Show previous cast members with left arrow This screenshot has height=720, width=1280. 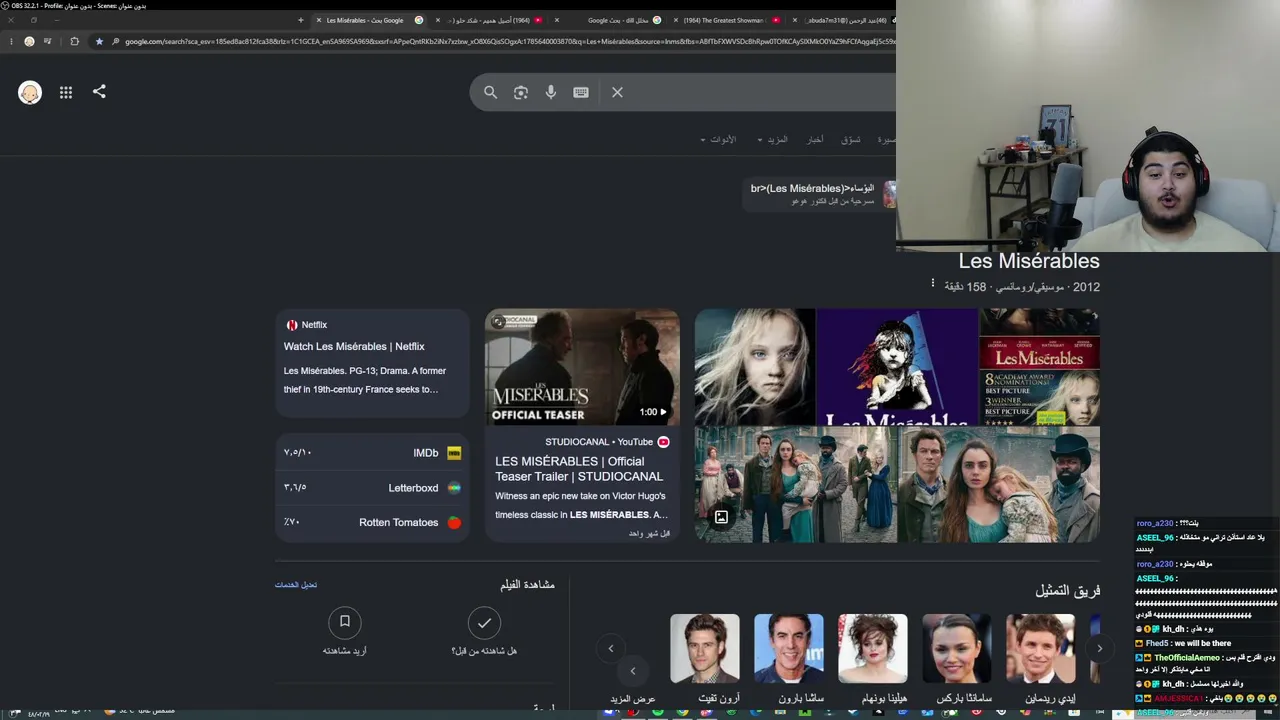(611, 648)
